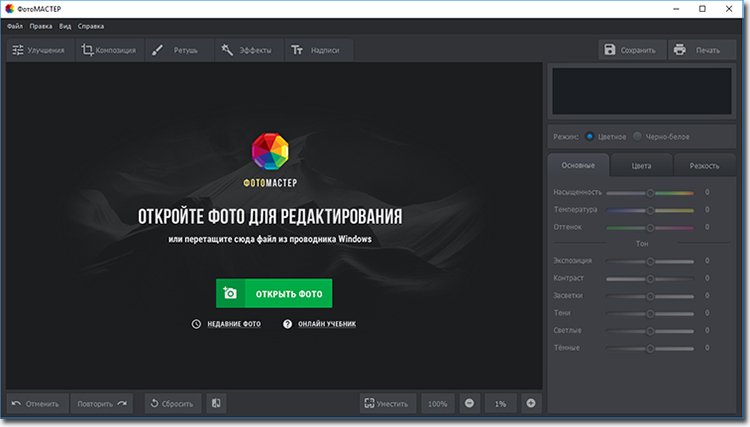Click the Светлые slider handle
The image size is (750, 427).
[650, 331]
